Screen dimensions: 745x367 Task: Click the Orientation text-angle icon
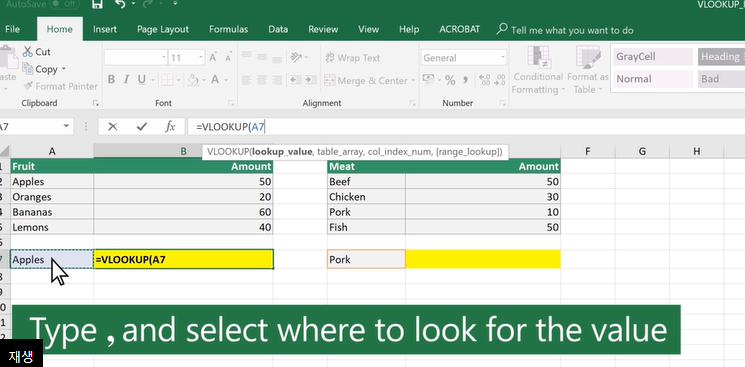tap(296, 58)
